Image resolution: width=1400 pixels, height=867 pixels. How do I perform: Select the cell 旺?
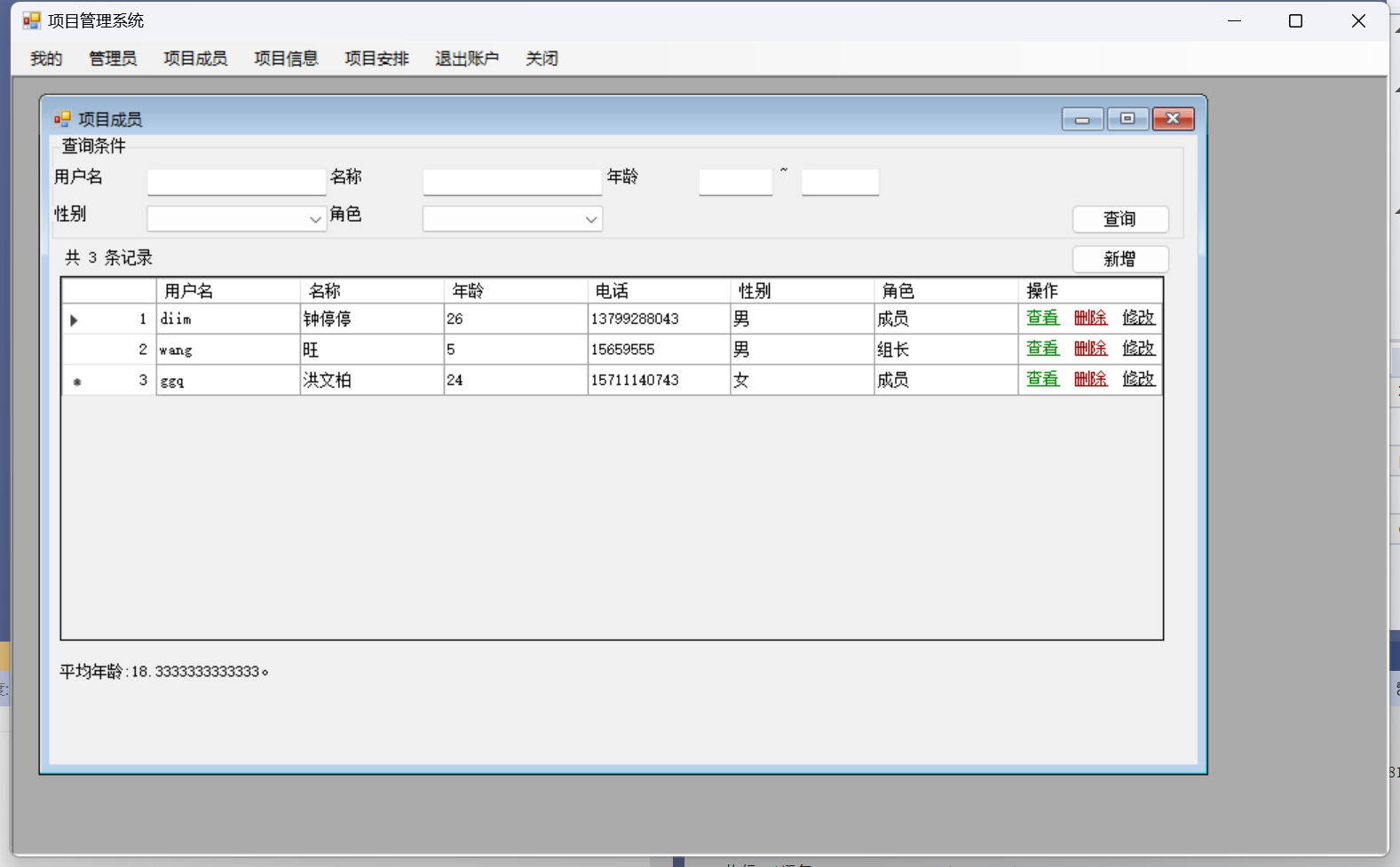click(x=372, y=350)
